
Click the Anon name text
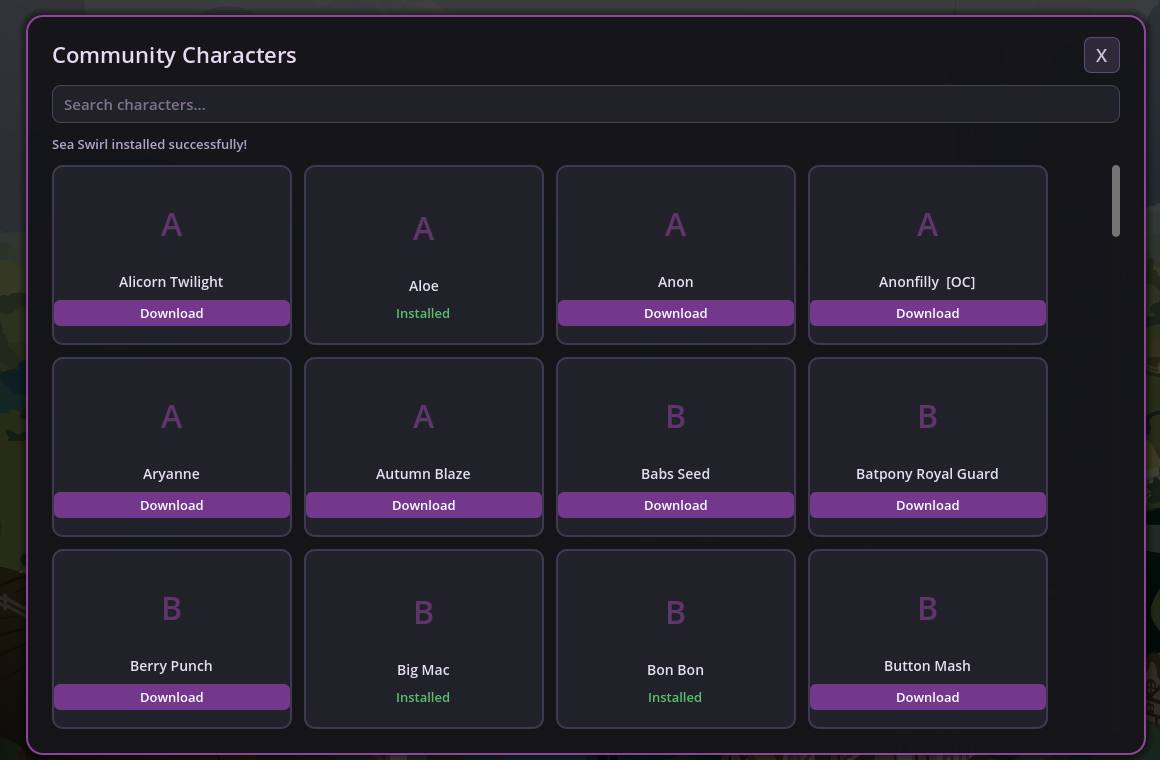tap(675, 282)
